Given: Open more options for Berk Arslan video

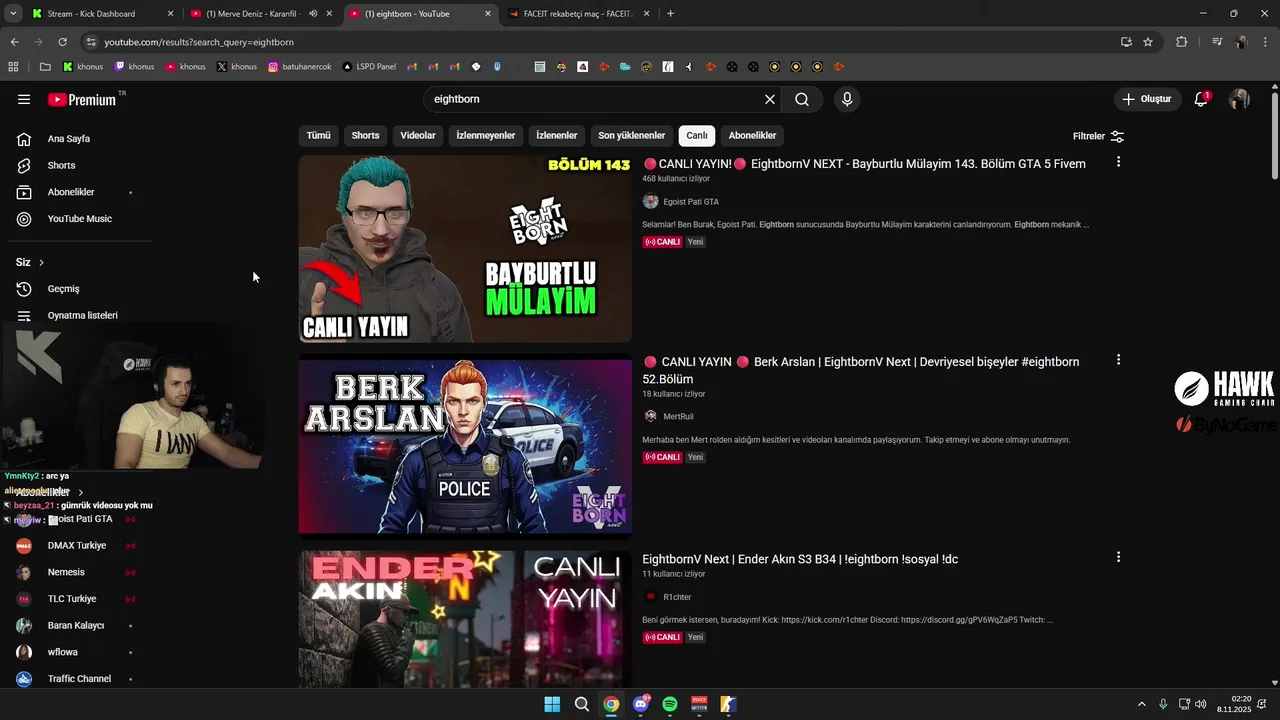Looking at the screenshot, I should pyautogui.click(x=1118, y=360).
